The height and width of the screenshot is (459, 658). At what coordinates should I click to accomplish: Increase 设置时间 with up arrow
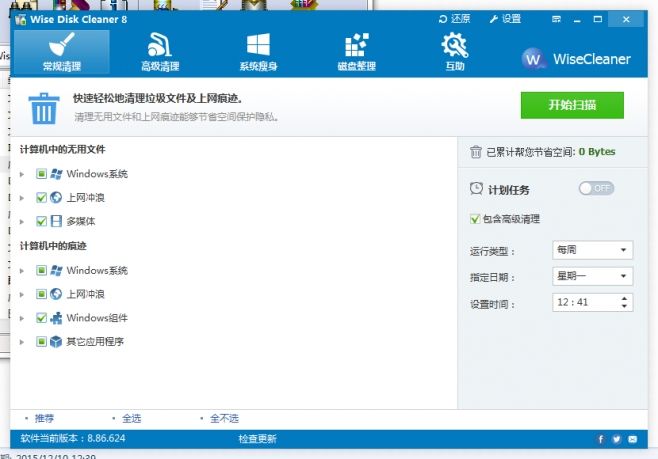(624, 298)
